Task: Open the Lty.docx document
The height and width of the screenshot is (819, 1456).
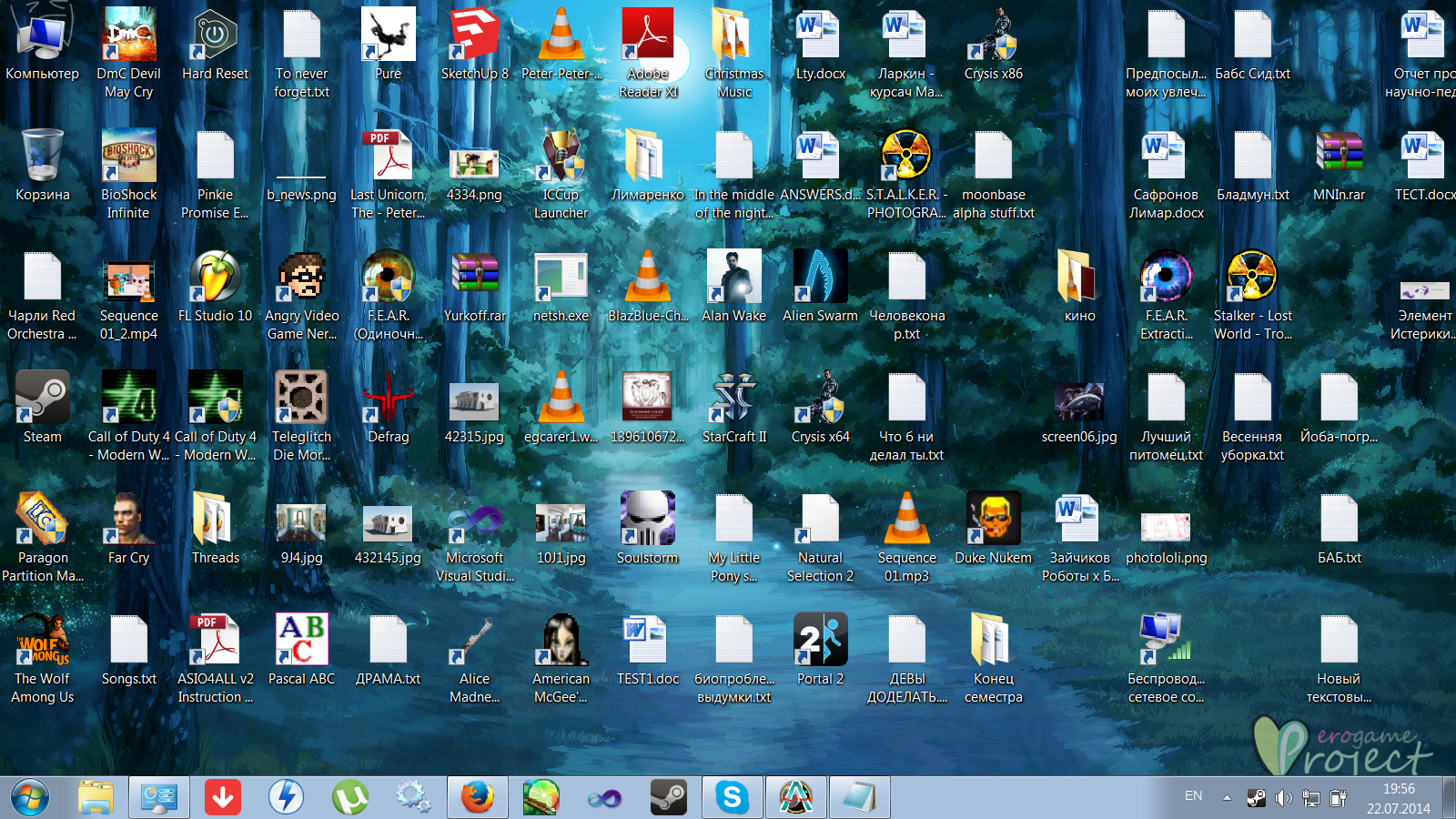Action: click(x=820, y=44)
